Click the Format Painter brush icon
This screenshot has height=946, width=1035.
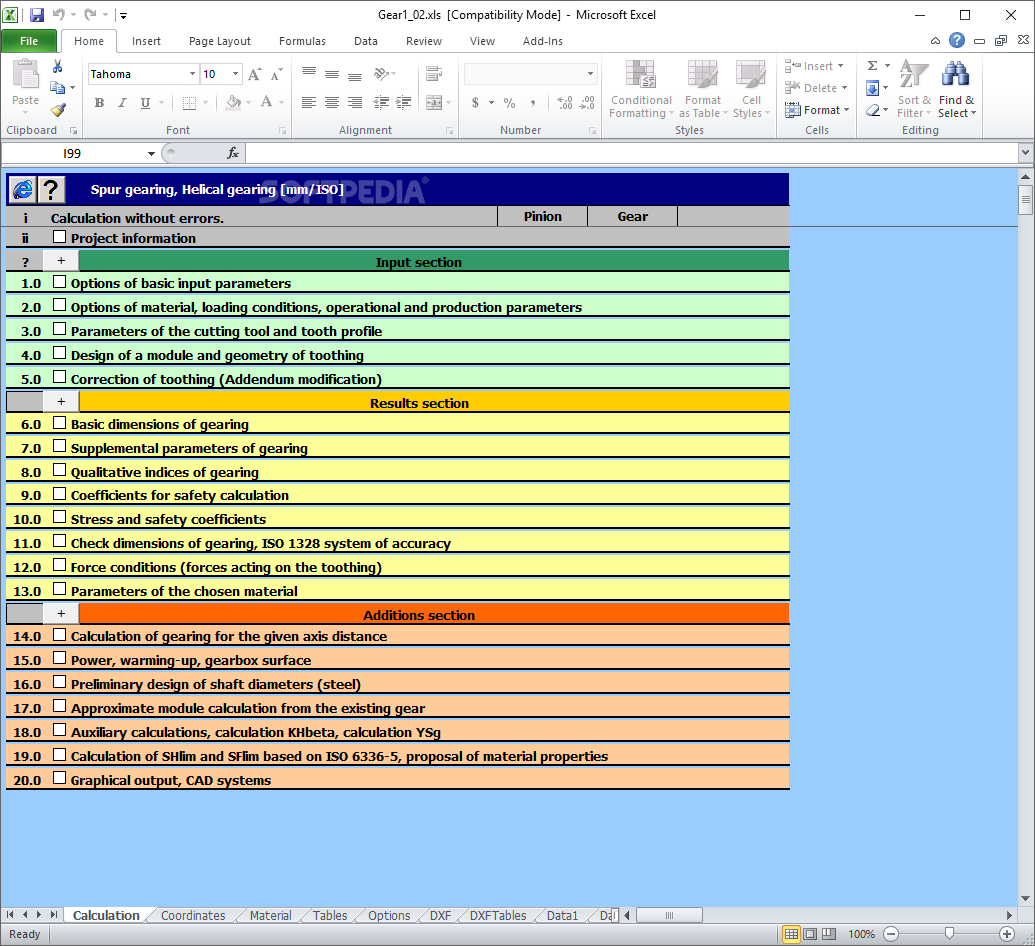[x=58, y=110]
